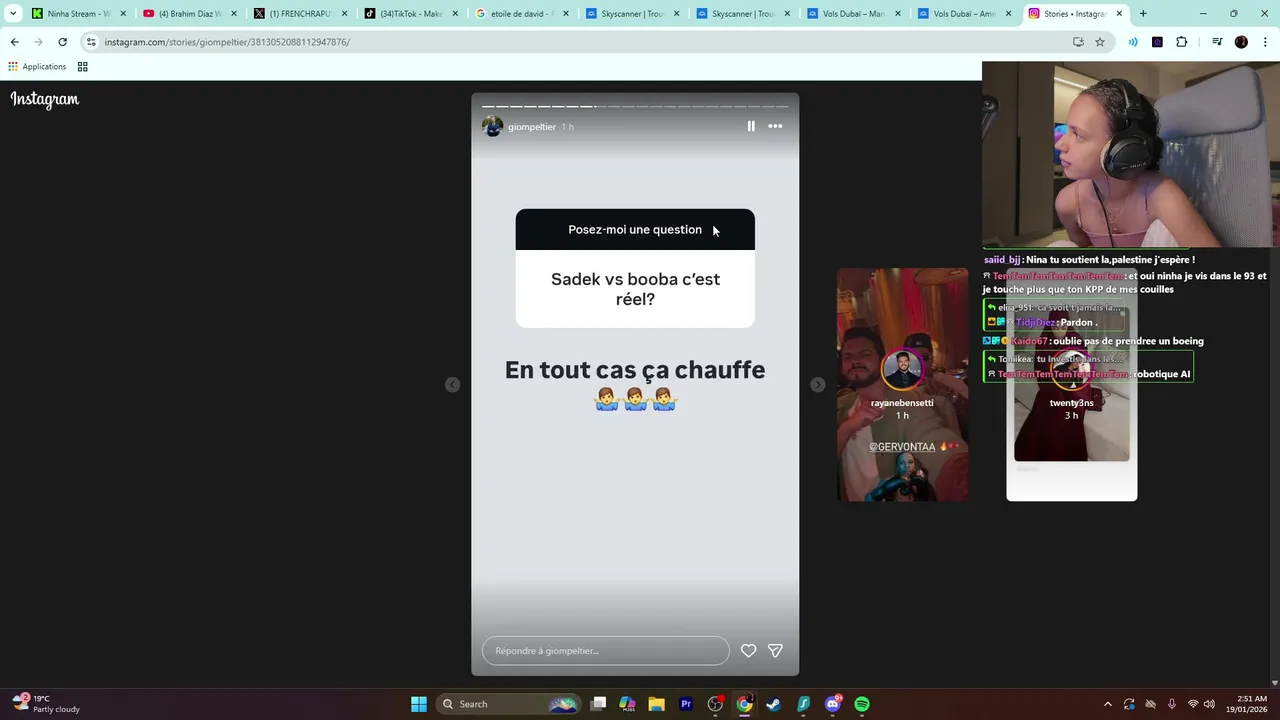The image size is (1280, 720).
Task: Open Chrome extensions puzzle icon
Action: coord(1181,42)
